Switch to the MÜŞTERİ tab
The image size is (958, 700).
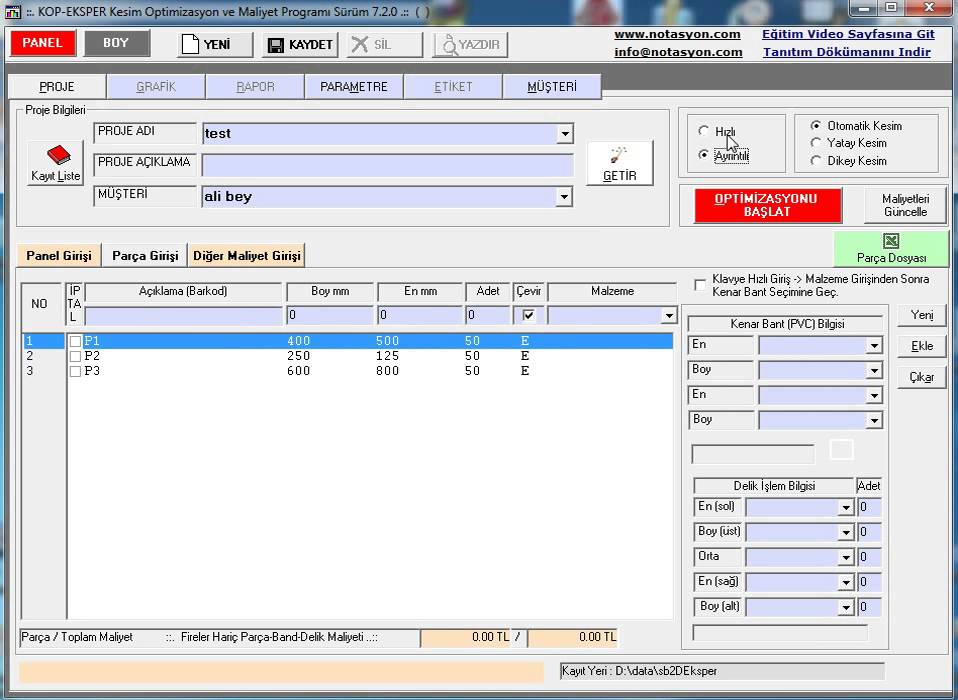click(x=552, y=87)
